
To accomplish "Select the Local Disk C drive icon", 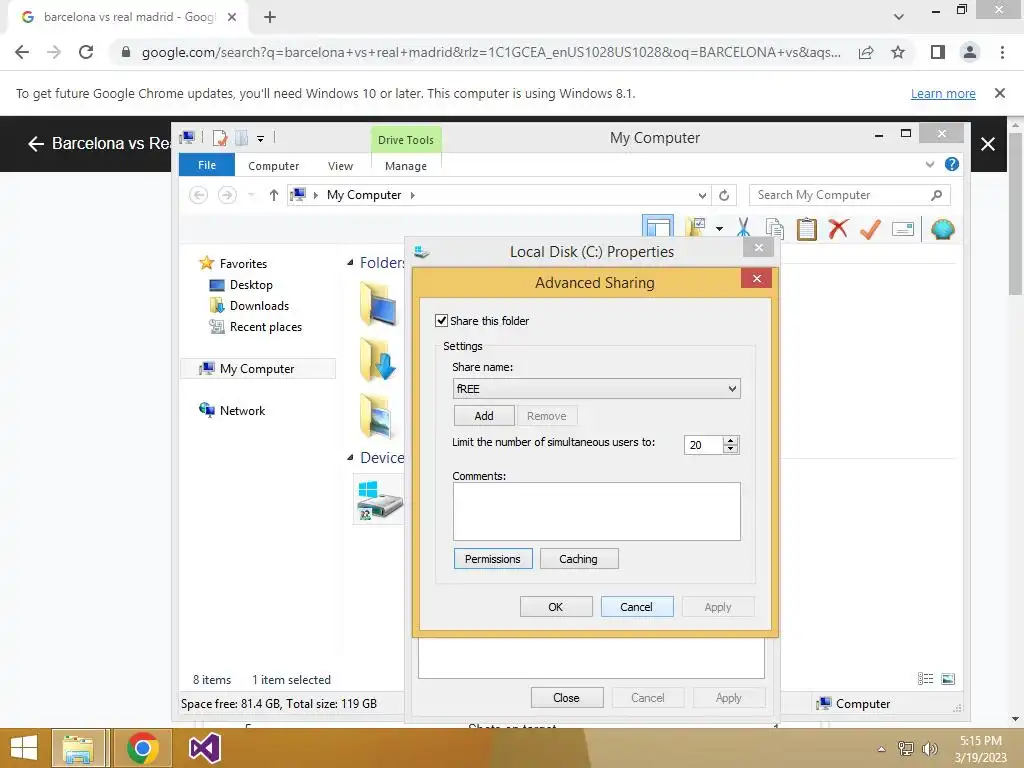I will (x=379, y=500).
